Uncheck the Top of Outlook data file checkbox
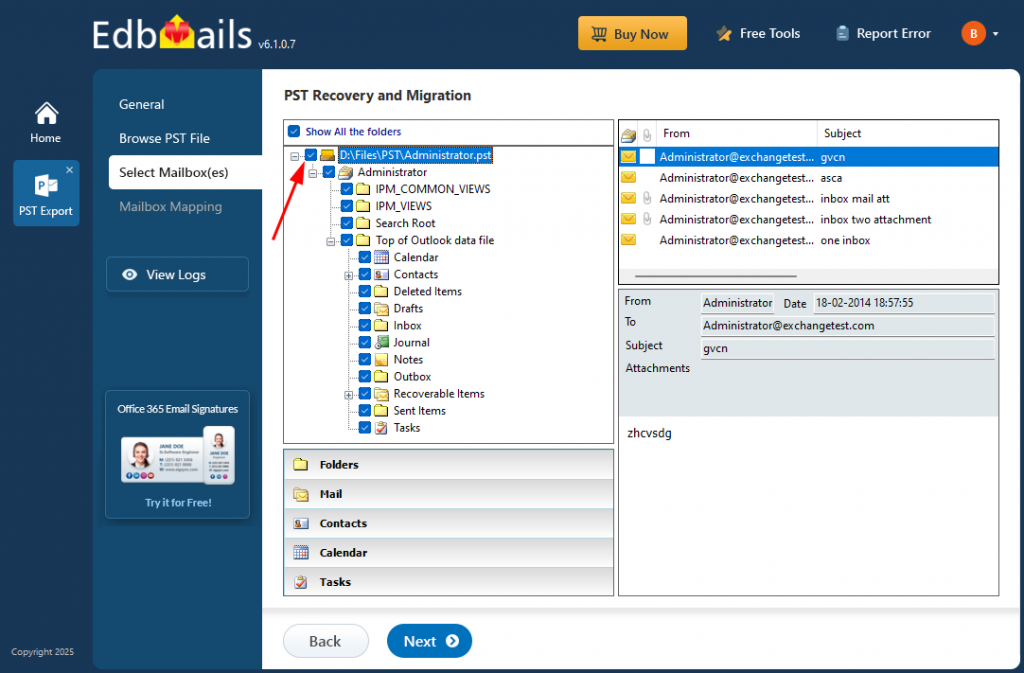The width and height of the screenshot is (1024, 673). tap(347, 240)
